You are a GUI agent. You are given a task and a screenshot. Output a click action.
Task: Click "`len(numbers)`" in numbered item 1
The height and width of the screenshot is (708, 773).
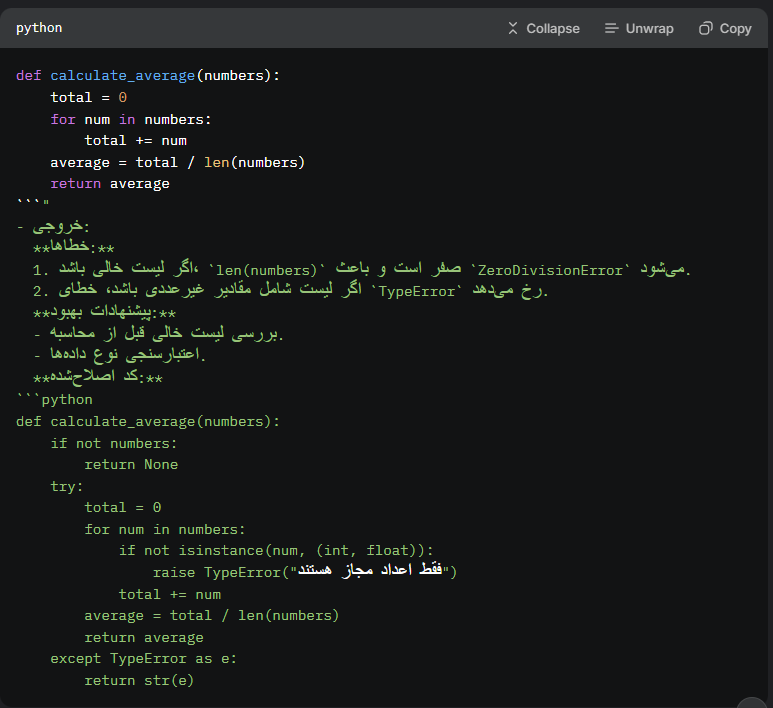click(266, 270)
